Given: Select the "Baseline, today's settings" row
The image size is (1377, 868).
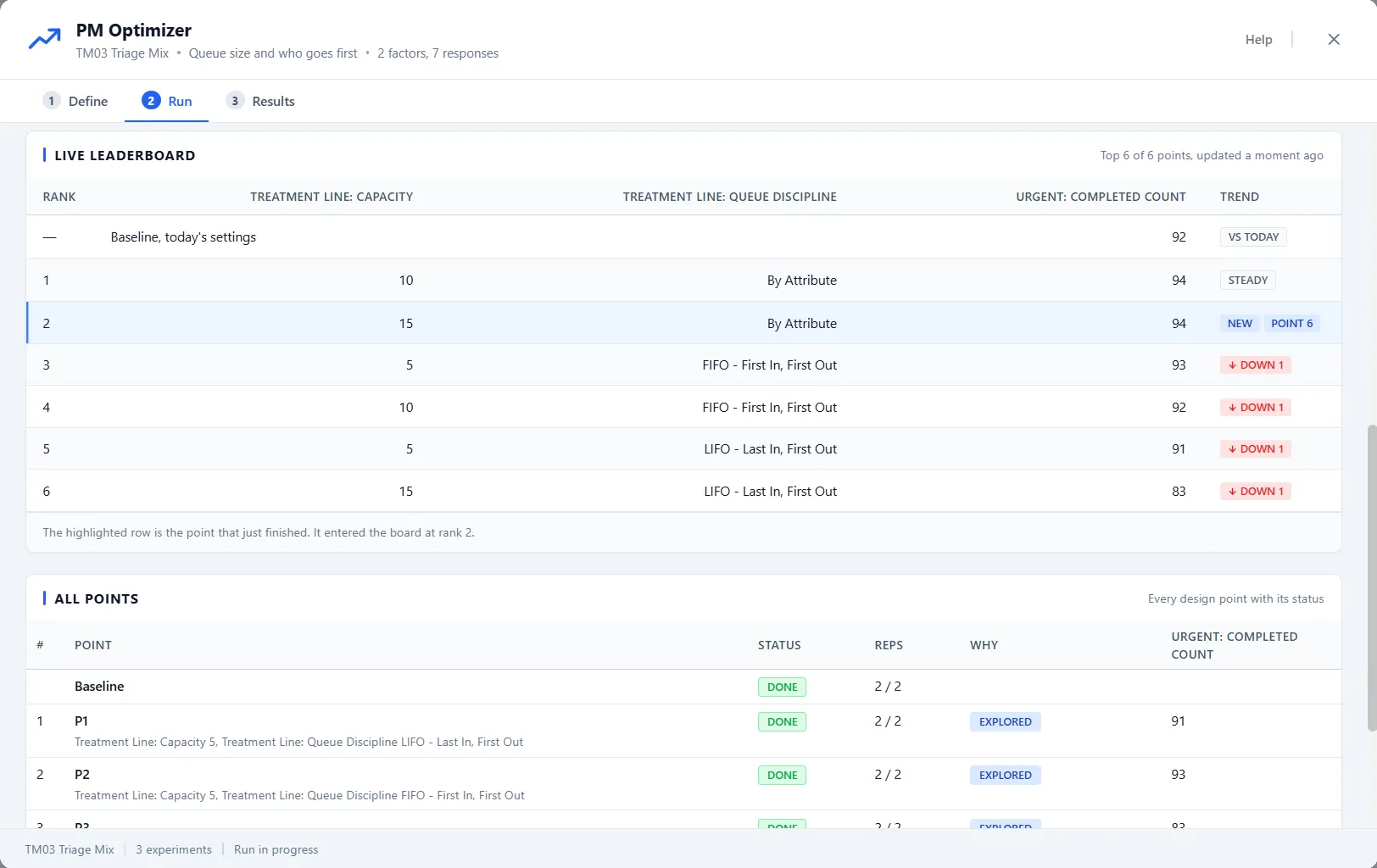Looking at the screenshot, I should pos(683,237).
